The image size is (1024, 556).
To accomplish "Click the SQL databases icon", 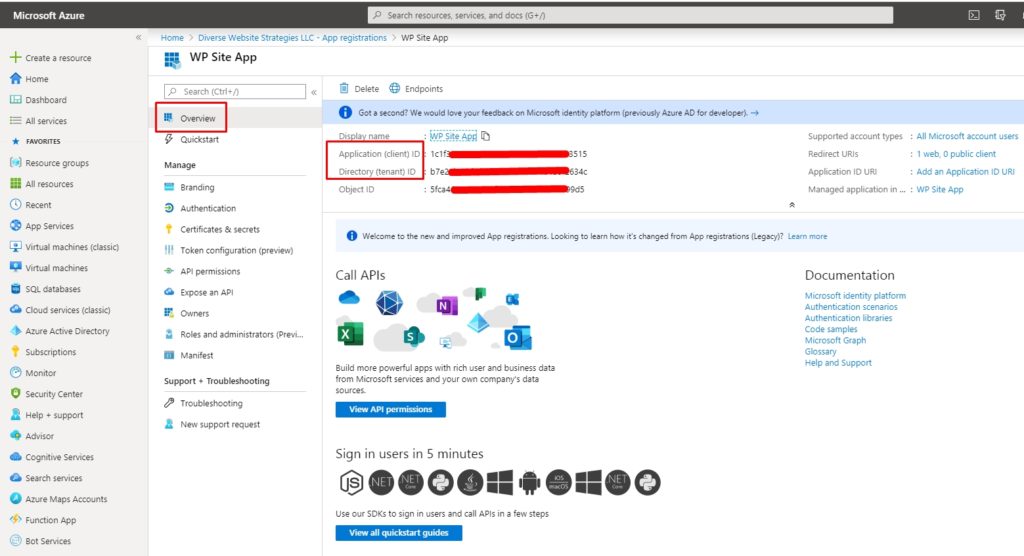I will point(16,289).
